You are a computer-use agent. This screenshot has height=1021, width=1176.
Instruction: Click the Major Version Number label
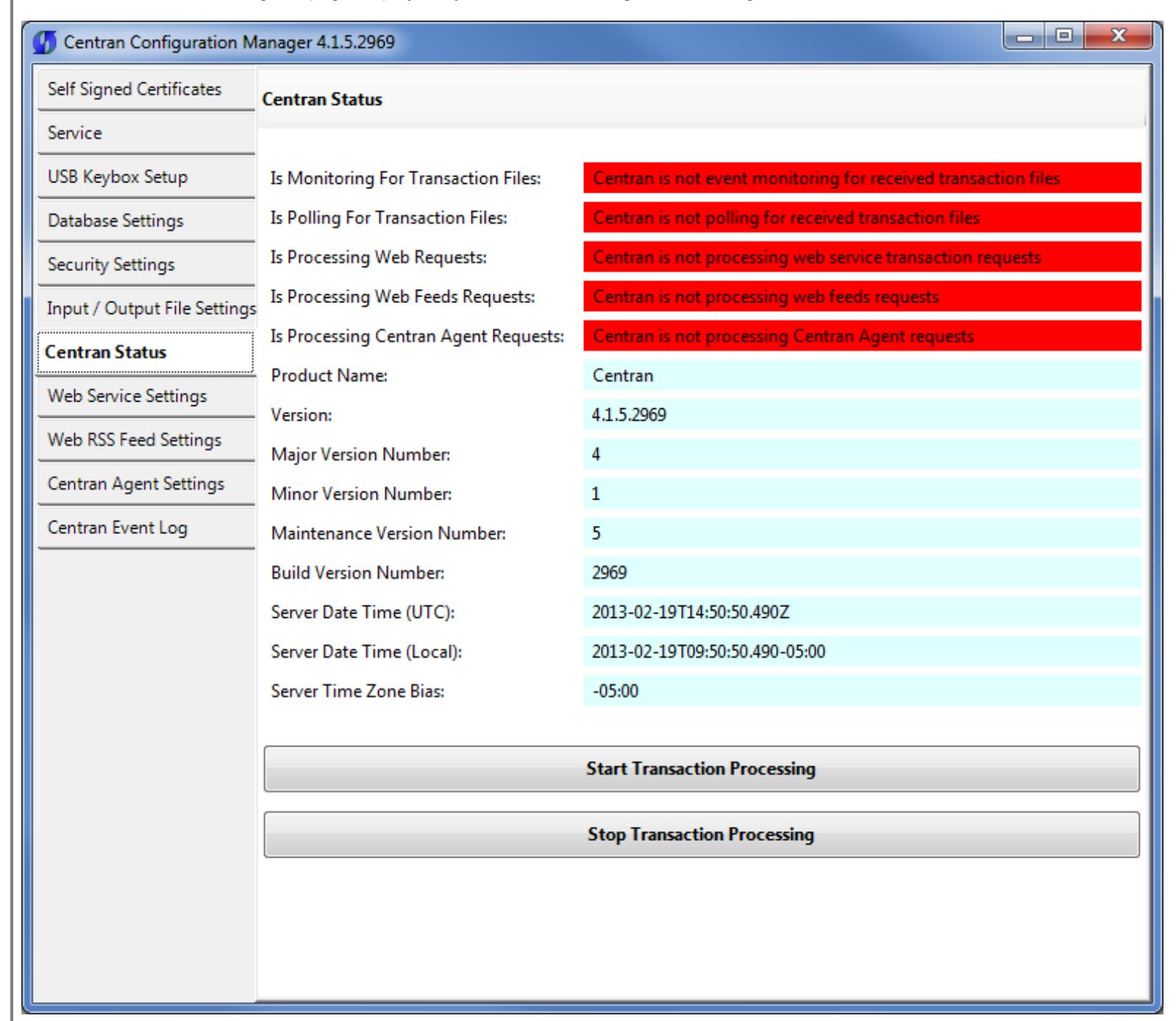point(361,455)
